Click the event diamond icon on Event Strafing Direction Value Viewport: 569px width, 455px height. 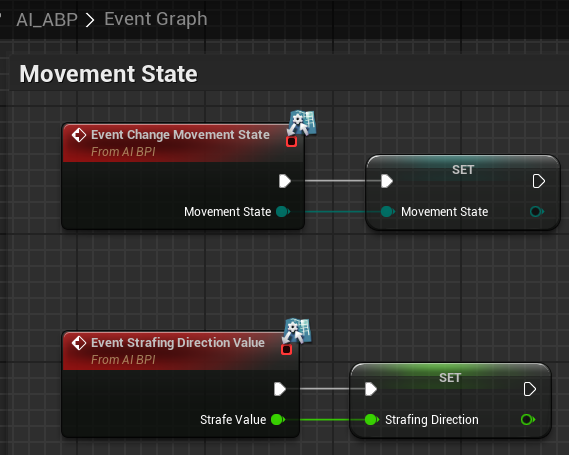tap(79, 343)
